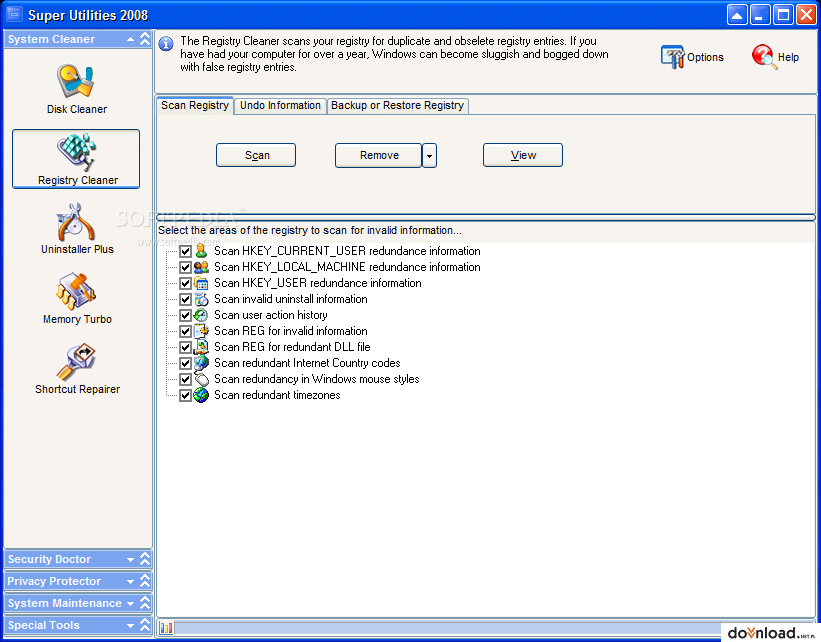The height and width of the screenshot is (642, 821).
Task: Open the Disk Cleaner tool
Action: tap(77, 88)
